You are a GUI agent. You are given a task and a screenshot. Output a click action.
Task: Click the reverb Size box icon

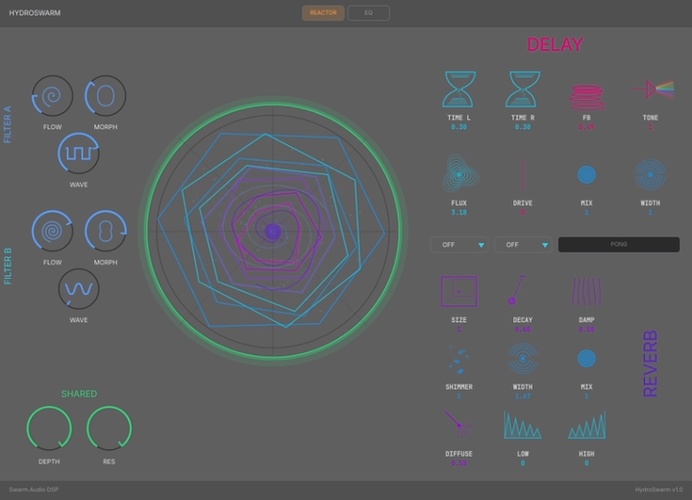pos(459,291)
